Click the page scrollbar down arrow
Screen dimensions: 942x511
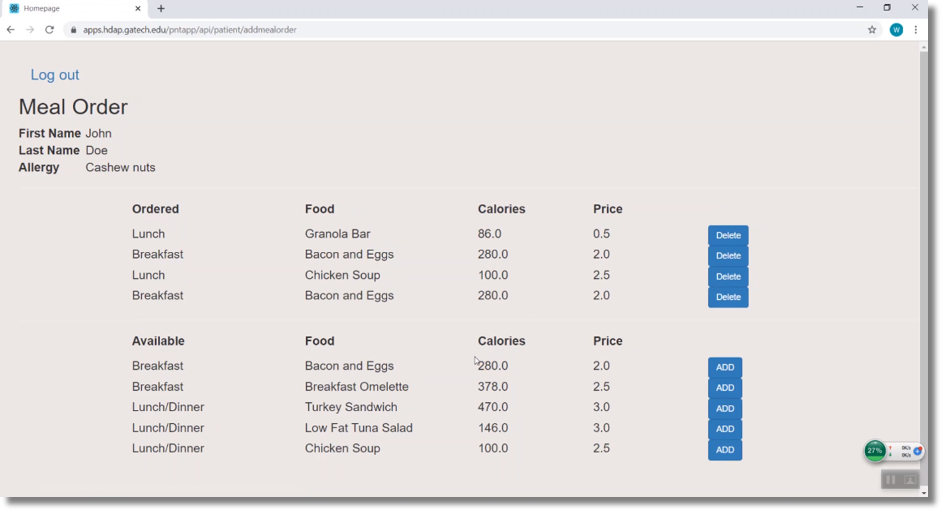923,492
